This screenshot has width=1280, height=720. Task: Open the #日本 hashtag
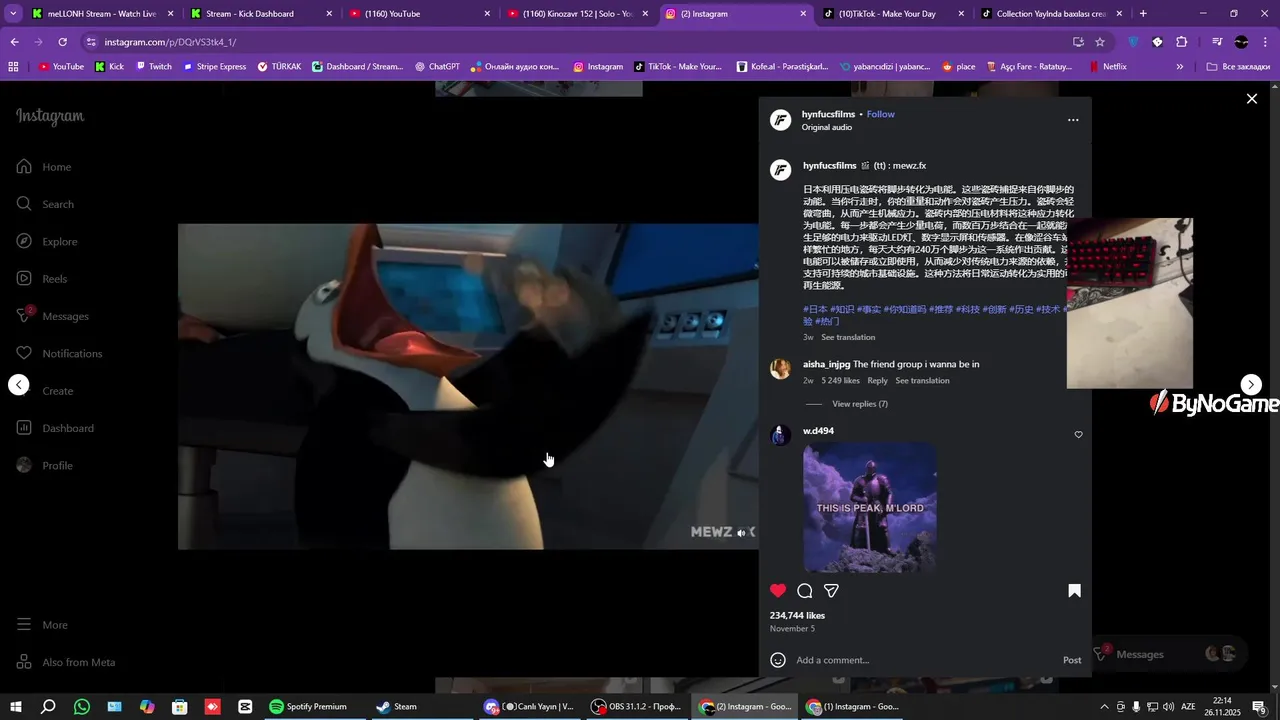coord(815,310)
